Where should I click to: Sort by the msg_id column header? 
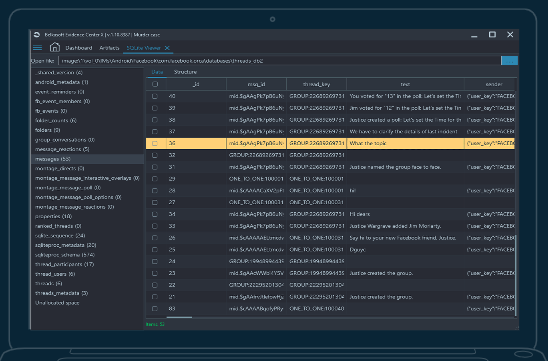[x=256, y=84]
